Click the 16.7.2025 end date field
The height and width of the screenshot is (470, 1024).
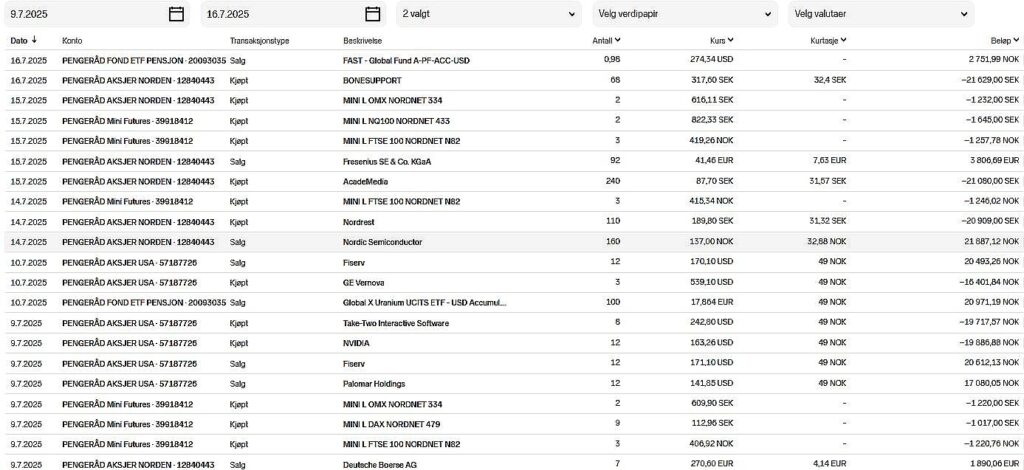[x=292, y=14]
